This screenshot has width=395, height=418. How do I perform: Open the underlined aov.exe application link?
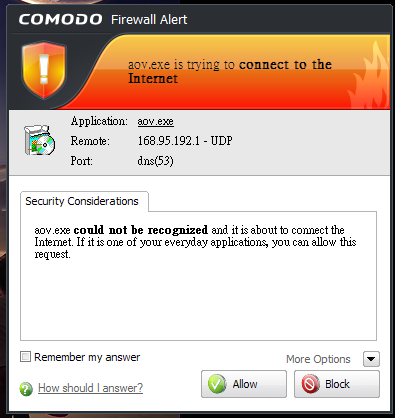tap(155, 121)
